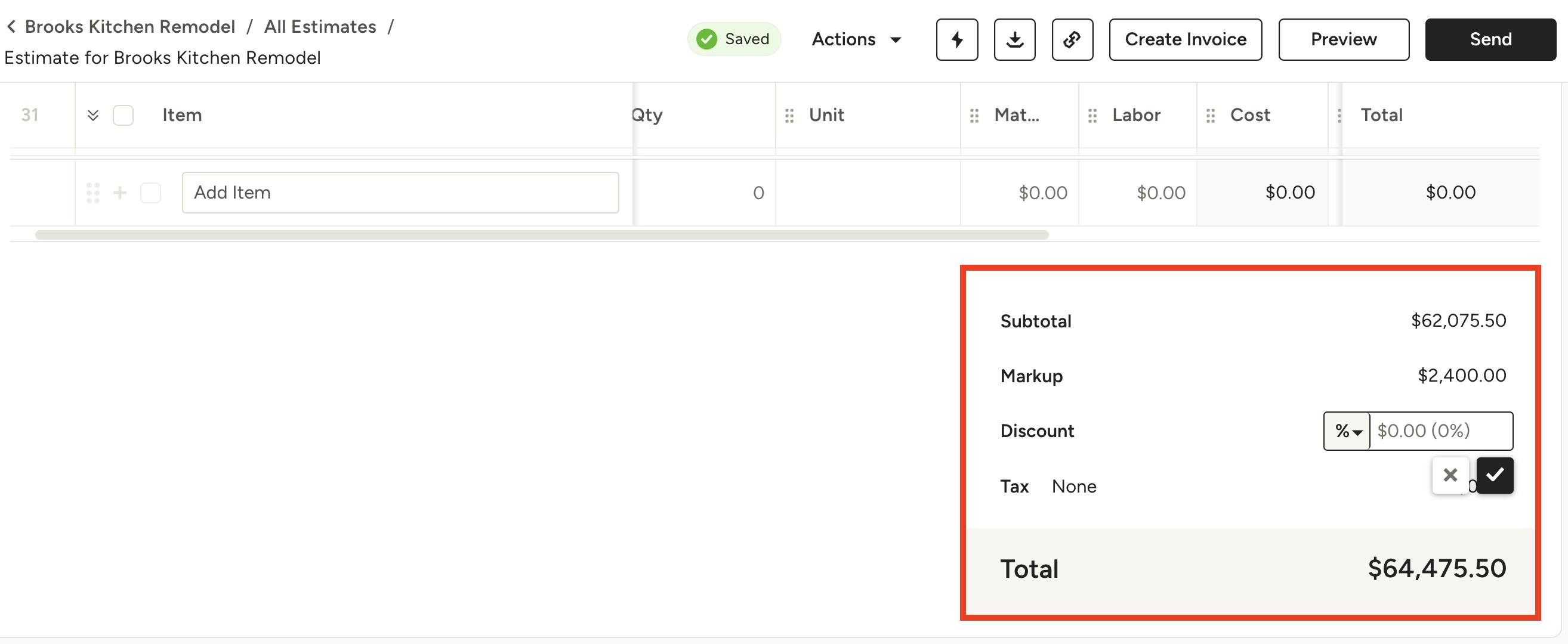Toggle the select-all checkbox in the header
Screen dimensions: 1568x644
pyautogui.click(x=123, y=115)
